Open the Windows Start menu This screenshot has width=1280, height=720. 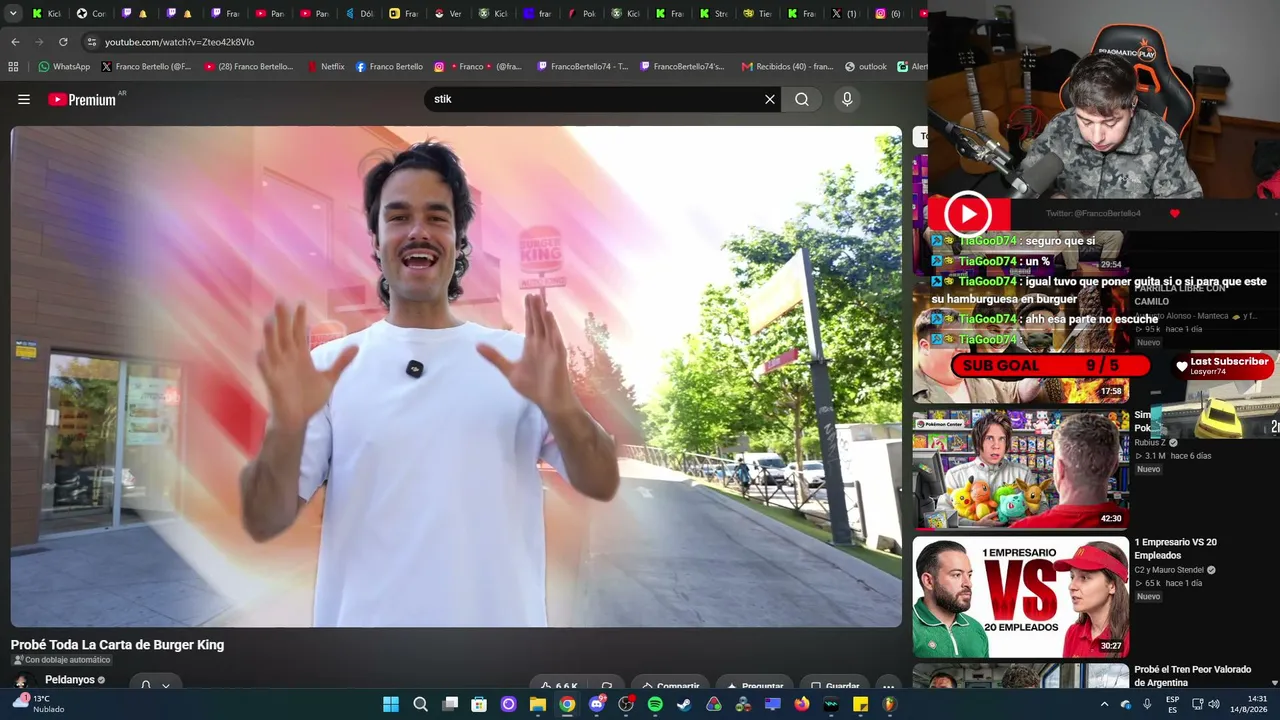pos(391,704)
